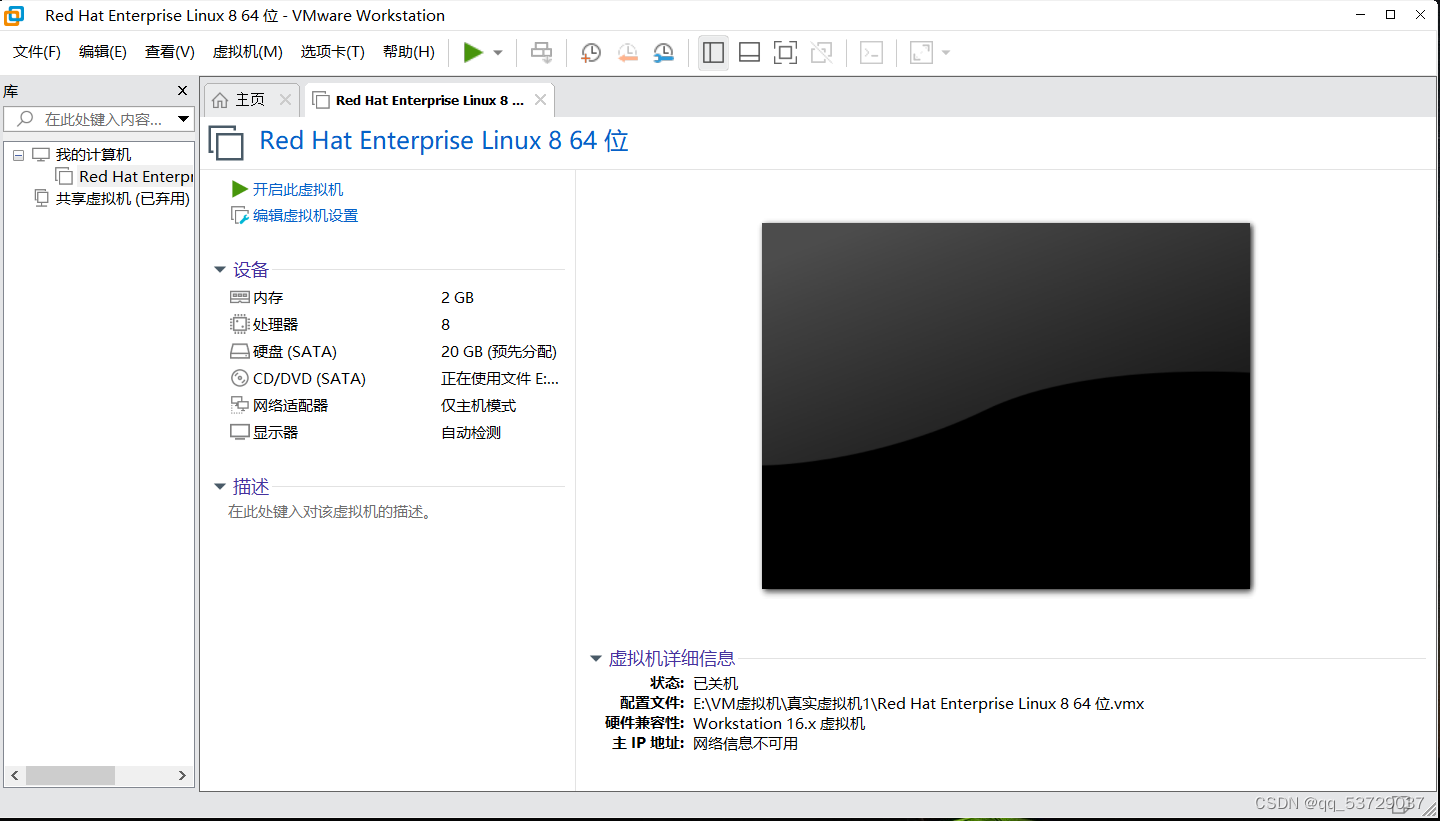Open the 虚拟机(M) menu
The width and height of the screenshot is (1440, 821).
click(247, 52)
